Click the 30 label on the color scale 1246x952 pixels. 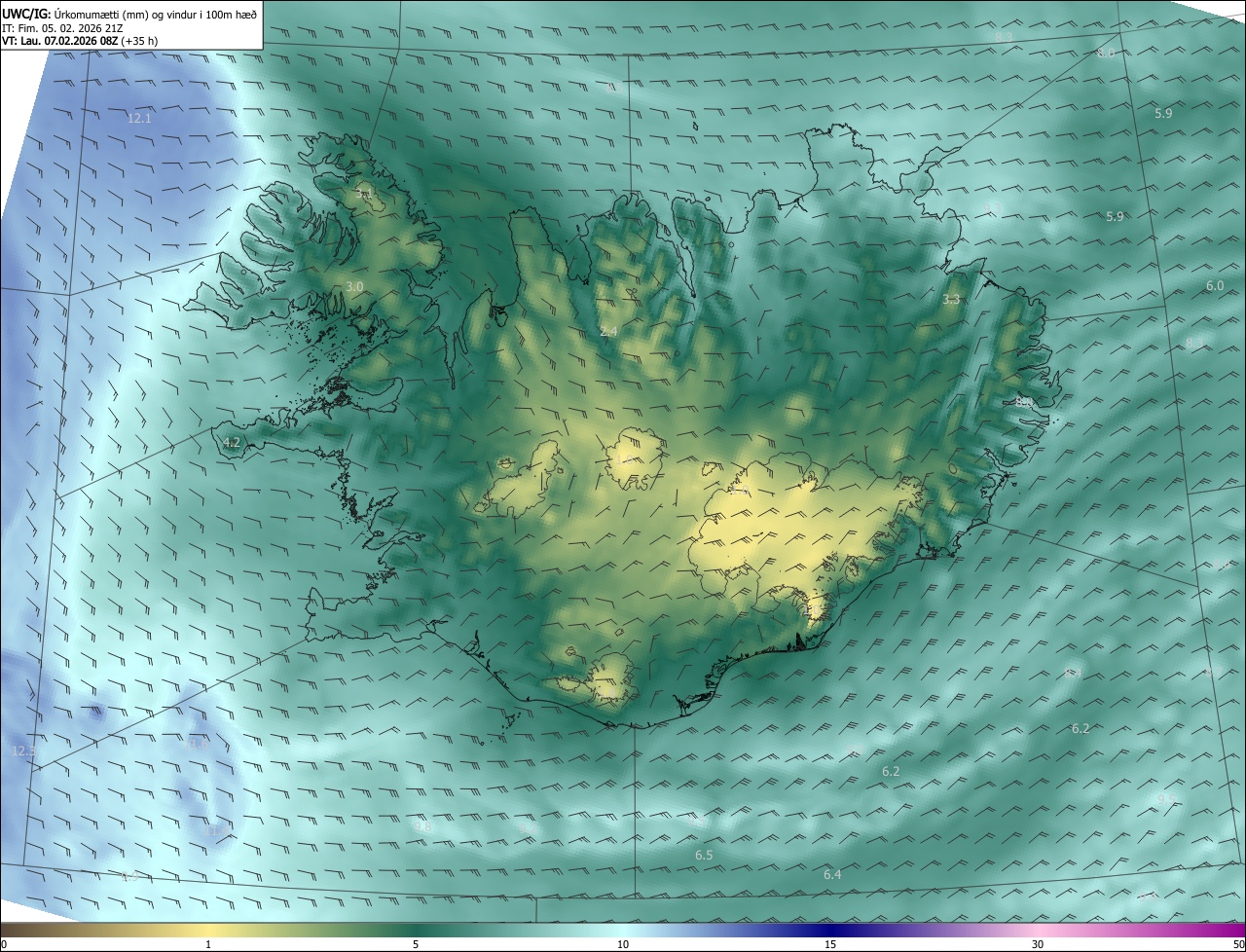[1038, 945]
